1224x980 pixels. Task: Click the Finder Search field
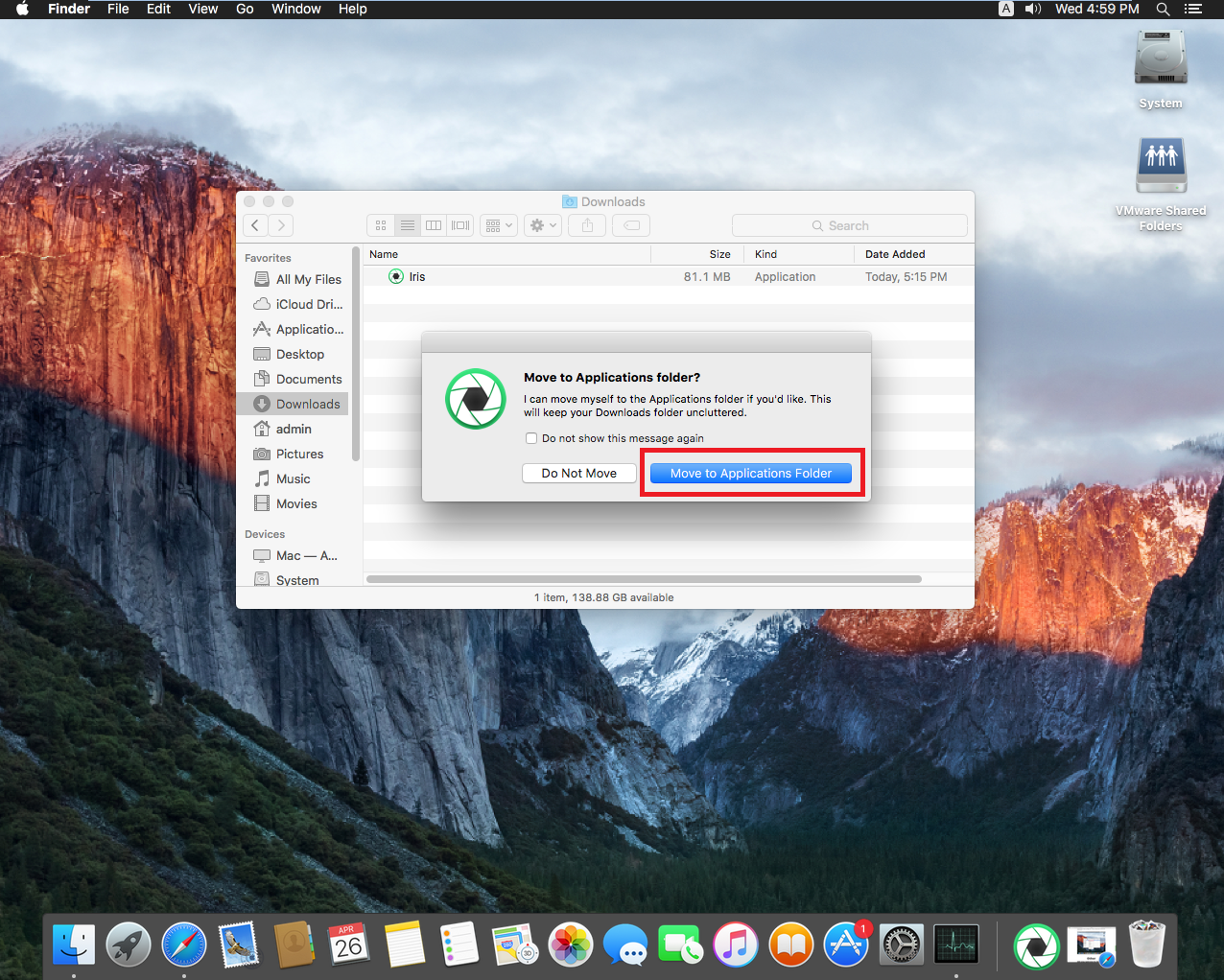tap(850, 225)
